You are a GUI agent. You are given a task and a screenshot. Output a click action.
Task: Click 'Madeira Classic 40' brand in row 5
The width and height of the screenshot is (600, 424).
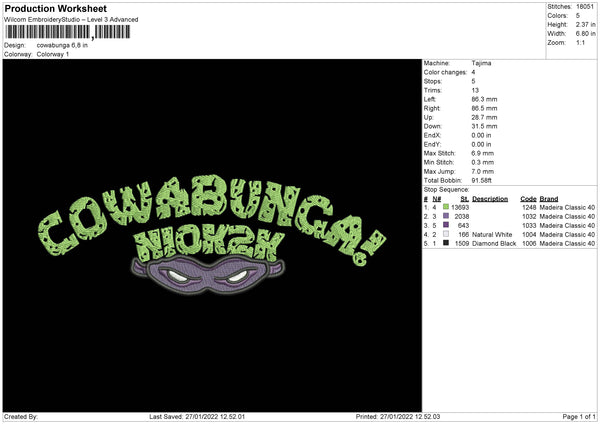point(567,243)
